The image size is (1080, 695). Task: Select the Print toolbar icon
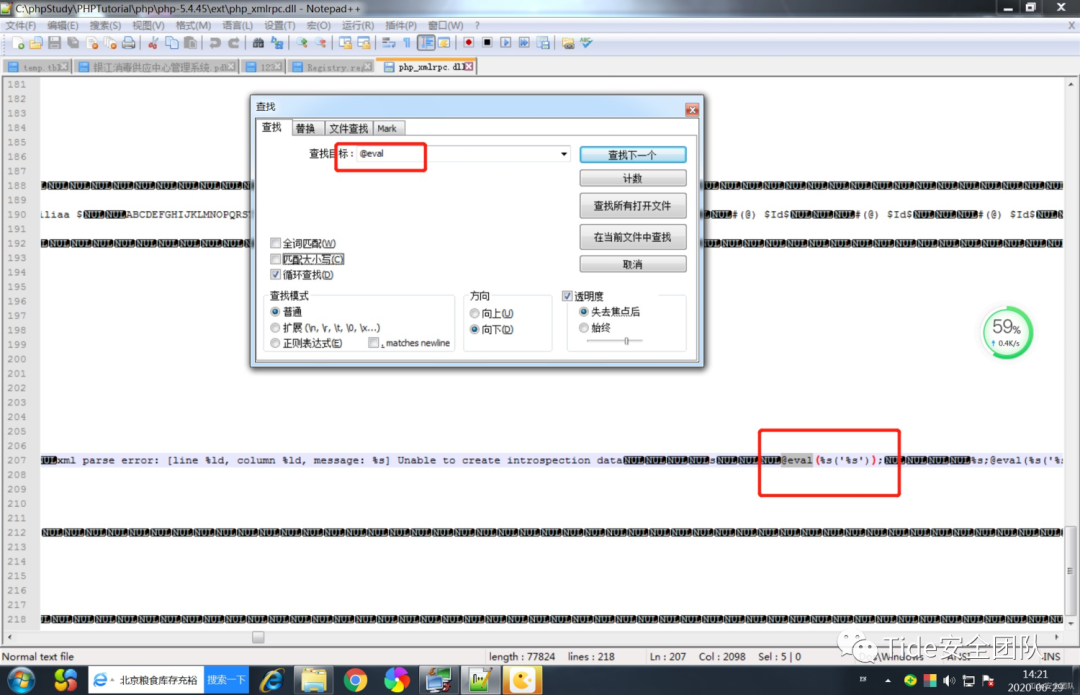128,43
